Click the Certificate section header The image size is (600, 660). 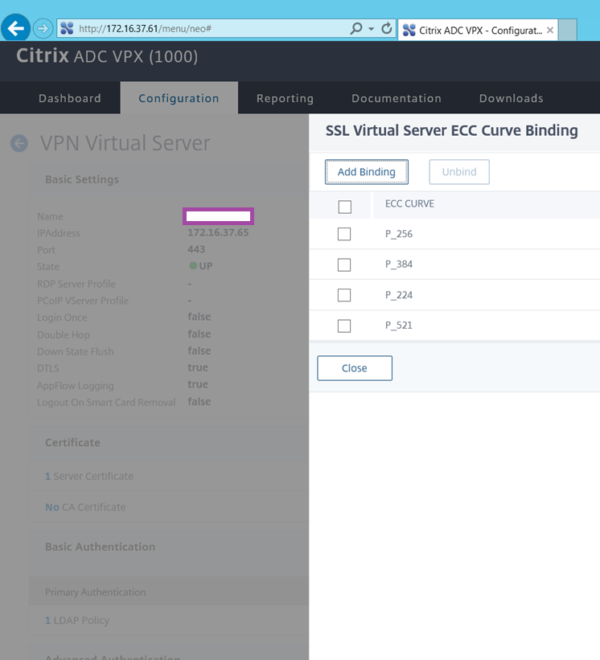pos(73,442)
